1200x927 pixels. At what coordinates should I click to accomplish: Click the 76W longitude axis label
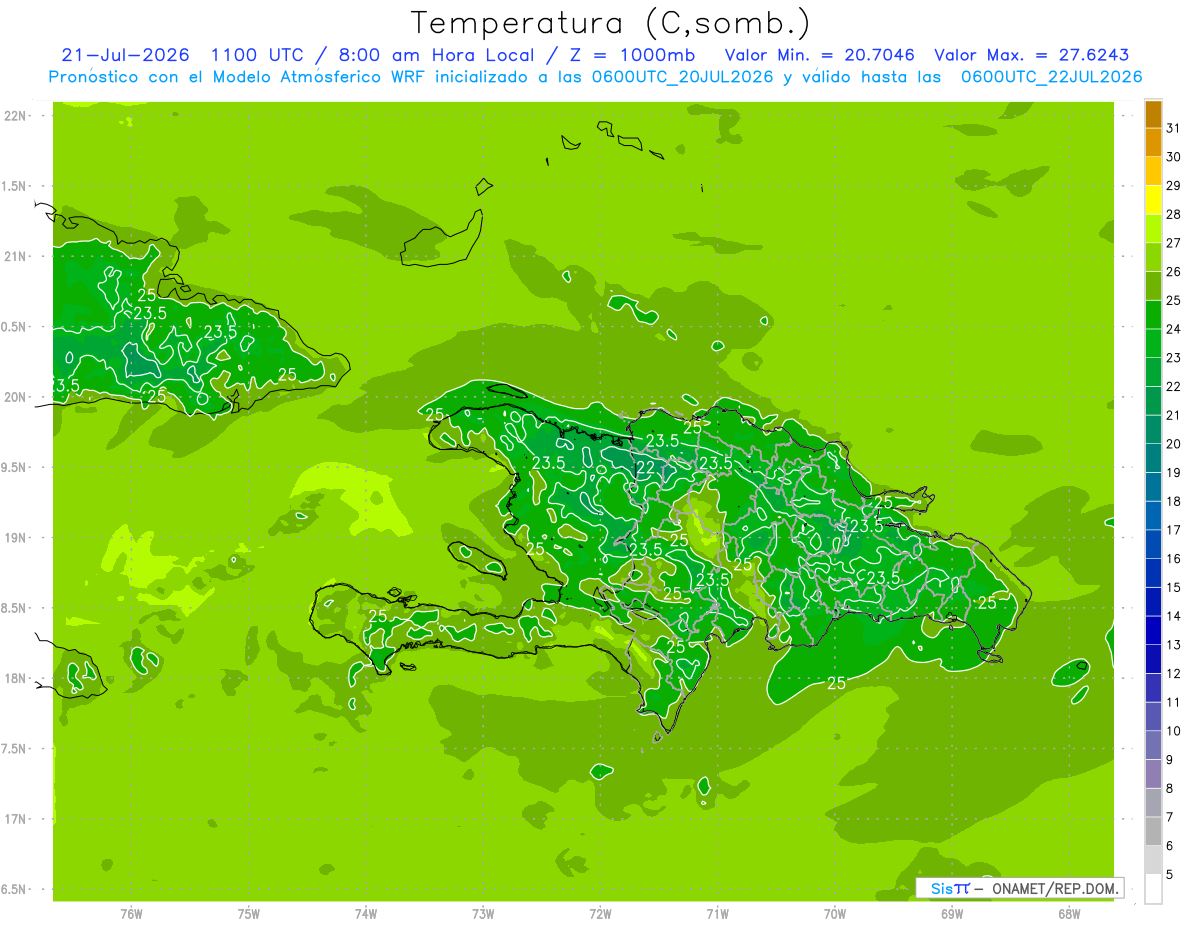[131, 913]
